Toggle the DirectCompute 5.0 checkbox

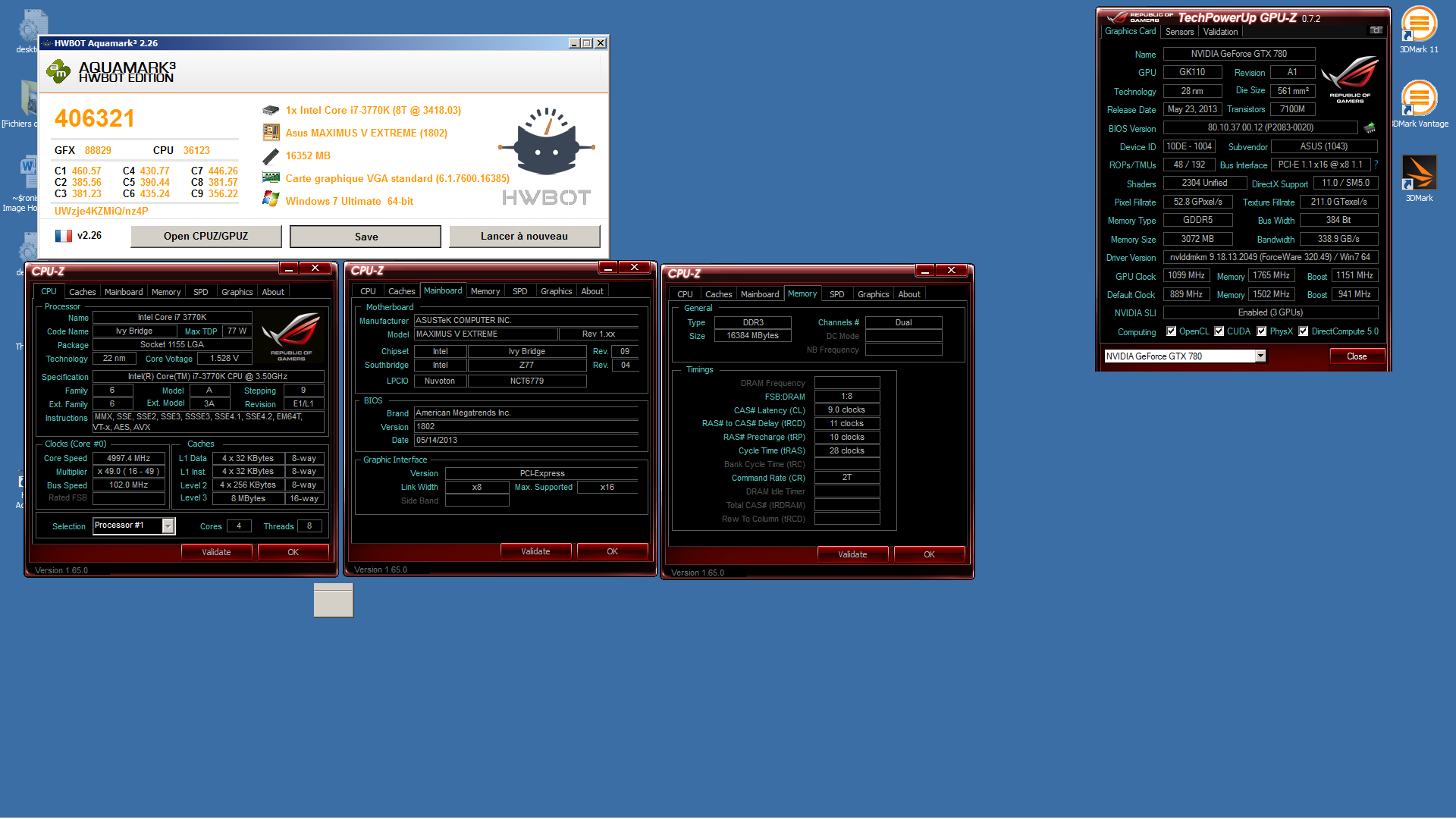1304,331
